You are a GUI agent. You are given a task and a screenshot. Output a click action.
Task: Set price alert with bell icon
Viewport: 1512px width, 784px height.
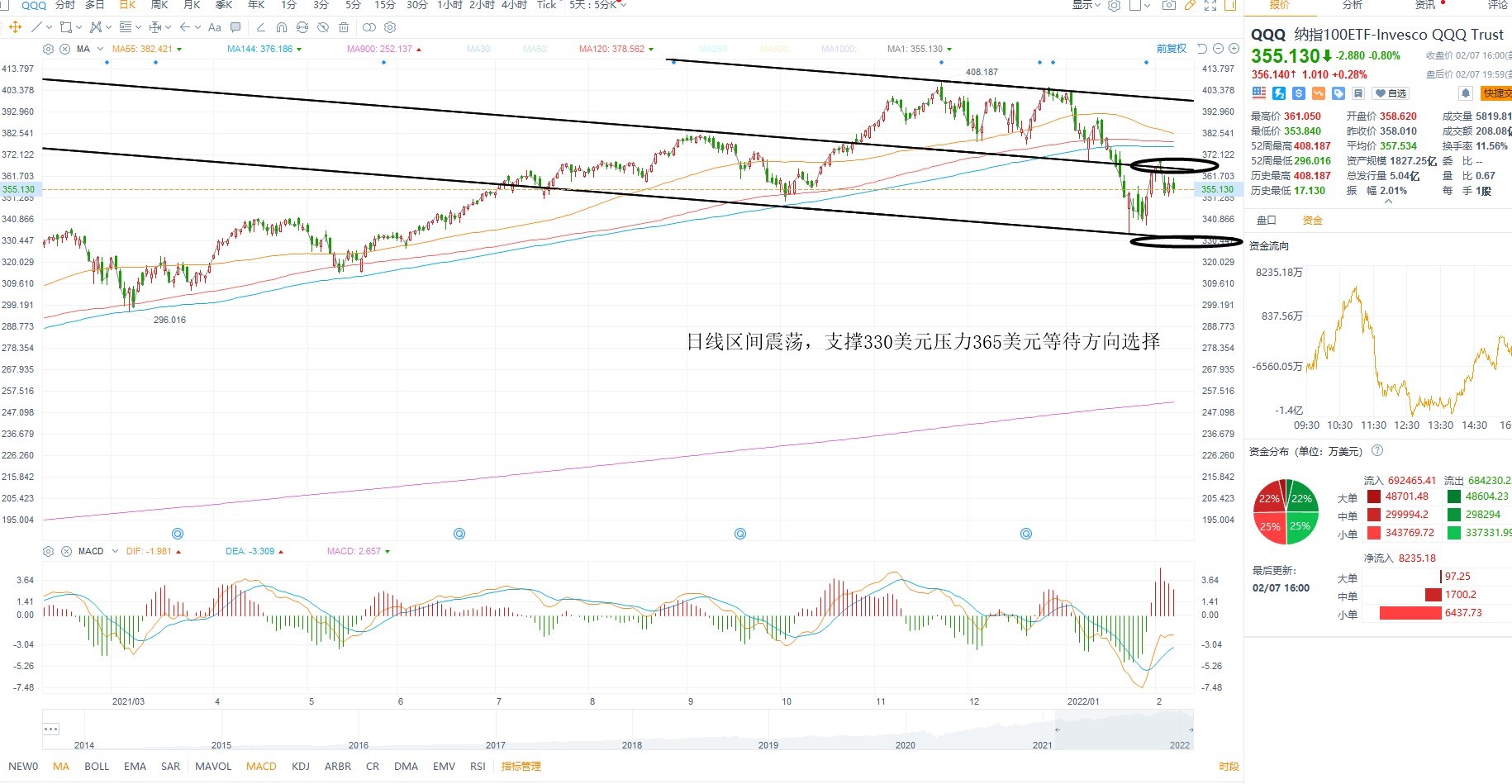[x=1466, y=93]
